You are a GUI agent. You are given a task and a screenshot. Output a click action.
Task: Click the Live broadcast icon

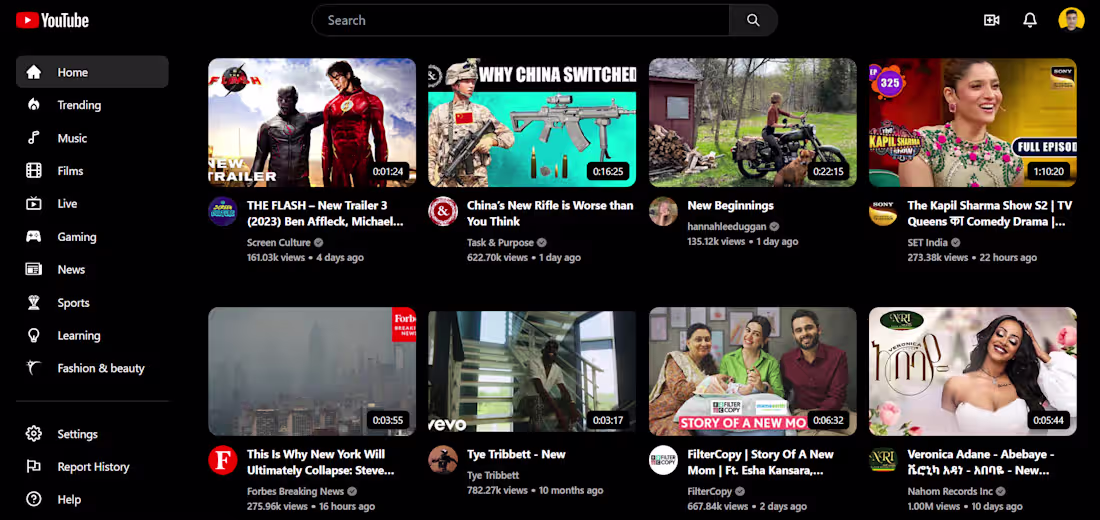pos(34,204)
